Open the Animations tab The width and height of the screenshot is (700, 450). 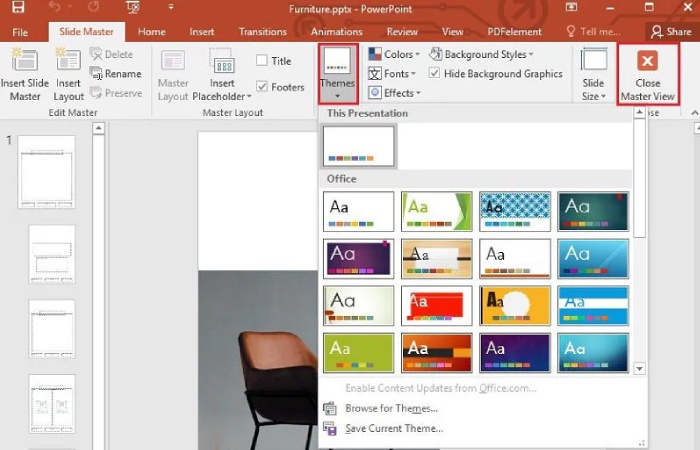tap(337, 32)
